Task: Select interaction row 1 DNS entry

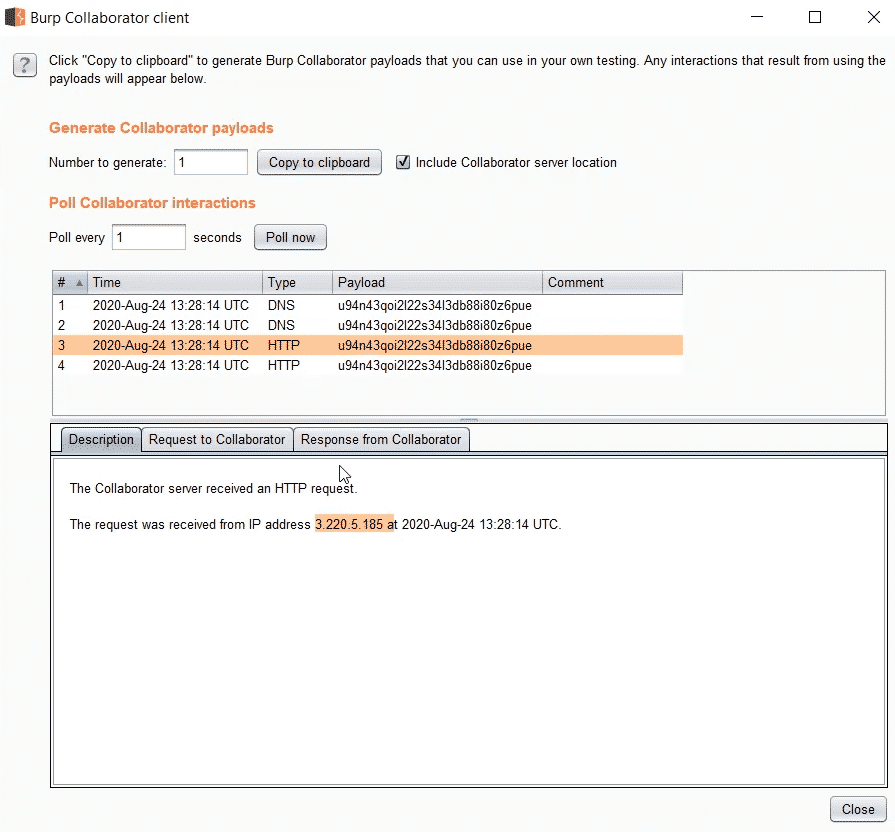Action: pyautogui.click(x=368, y=305)
